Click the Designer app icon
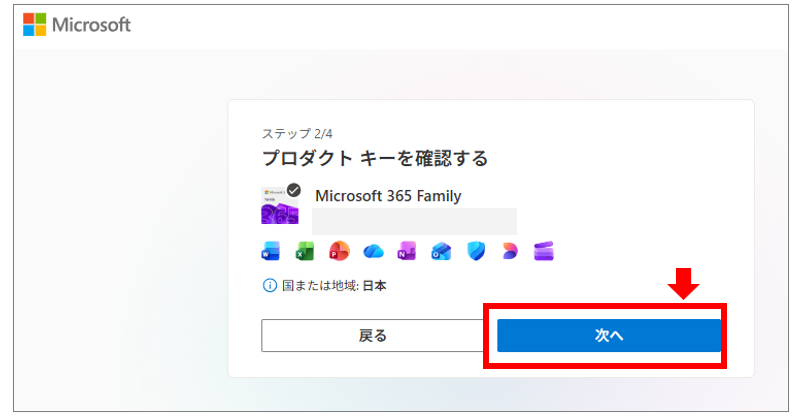Screen dimensions: 801x419 [510, 251]
